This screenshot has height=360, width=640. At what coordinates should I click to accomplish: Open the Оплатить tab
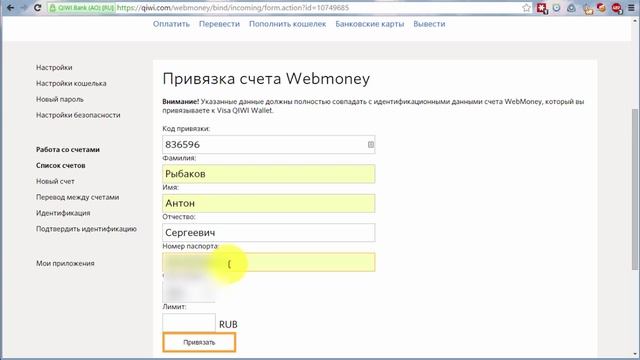pos(171,24)
